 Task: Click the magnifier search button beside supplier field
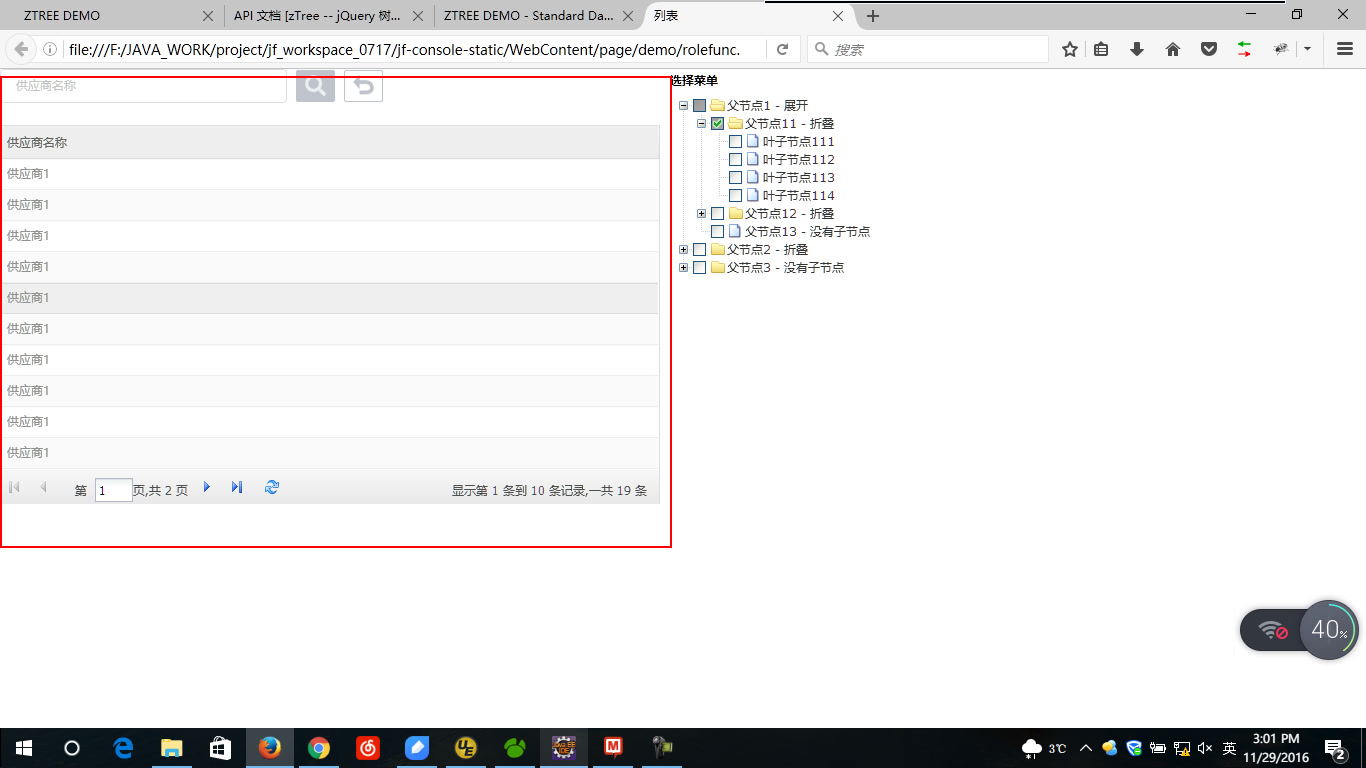315,86
